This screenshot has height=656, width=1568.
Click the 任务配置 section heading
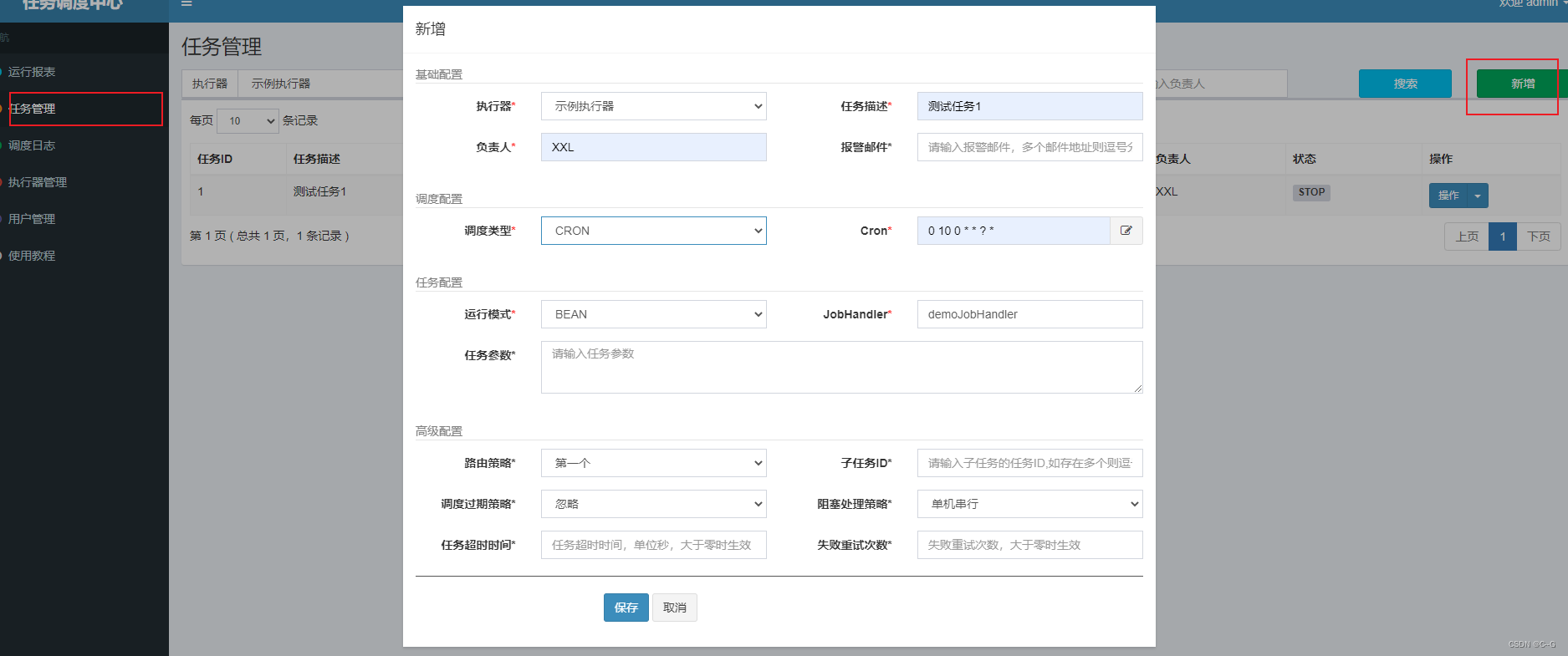tap(439, 282)
